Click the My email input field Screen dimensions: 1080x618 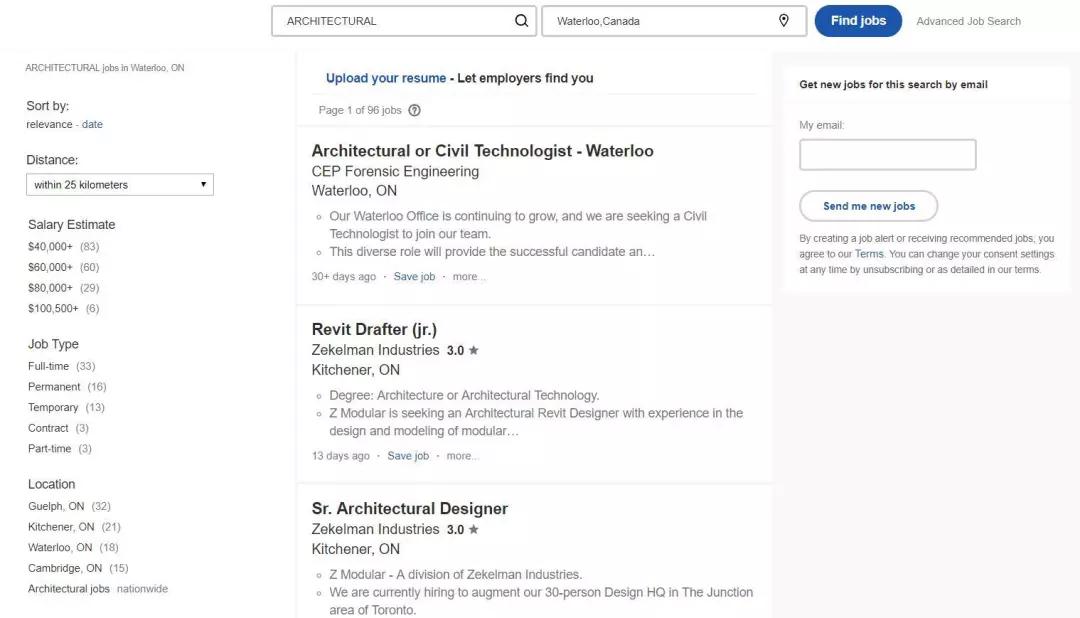coord(887,155)
